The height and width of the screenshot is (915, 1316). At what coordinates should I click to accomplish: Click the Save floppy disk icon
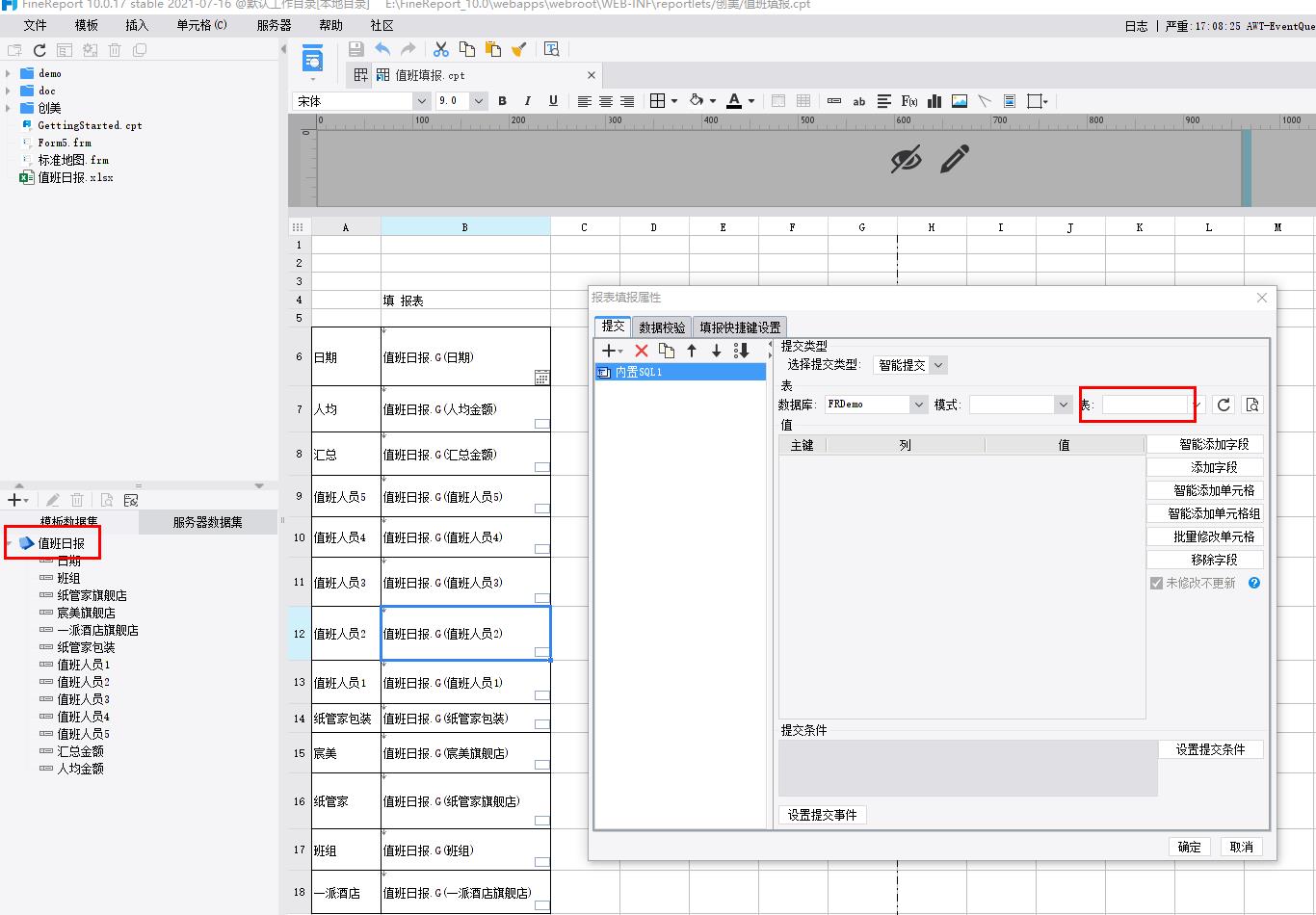(355, 49)
